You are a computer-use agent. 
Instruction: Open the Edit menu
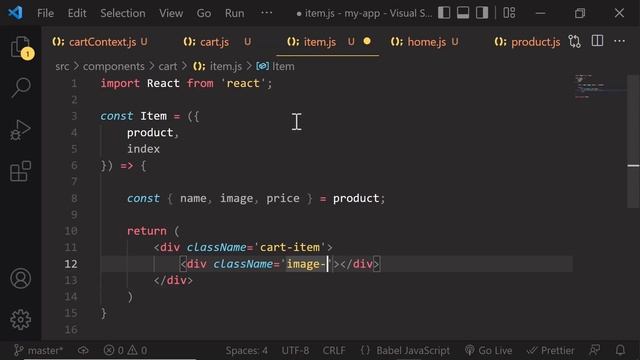click(77, 13)
